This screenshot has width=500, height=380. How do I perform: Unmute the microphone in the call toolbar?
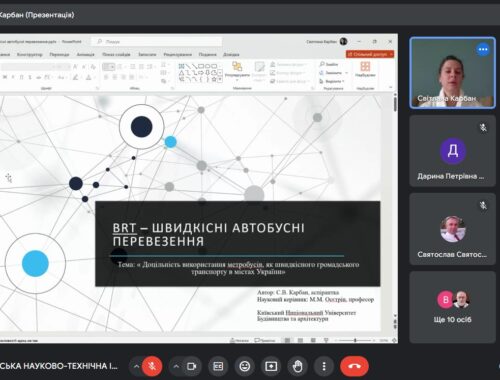[152, 366]
